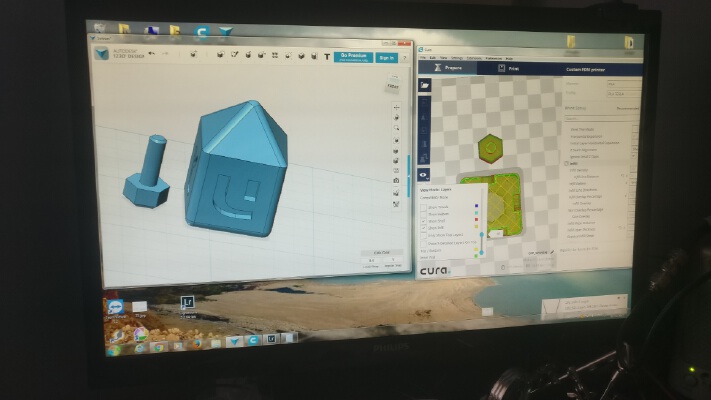711x400 pixels.
Task: Select the bolt handle model in 123D
Action: [147, 172]
